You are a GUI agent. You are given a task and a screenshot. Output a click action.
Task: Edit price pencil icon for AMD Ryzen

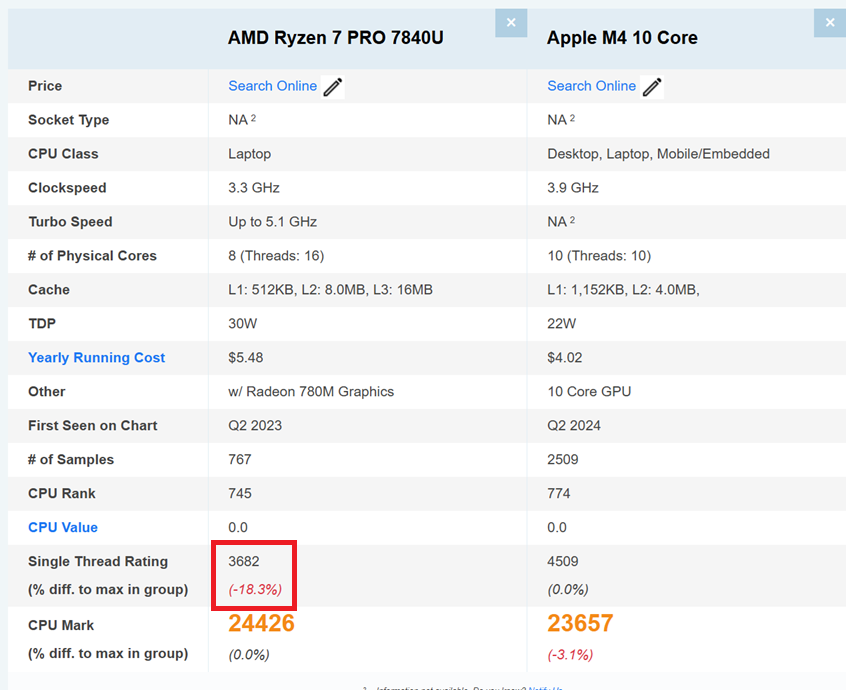click(332, 87)
